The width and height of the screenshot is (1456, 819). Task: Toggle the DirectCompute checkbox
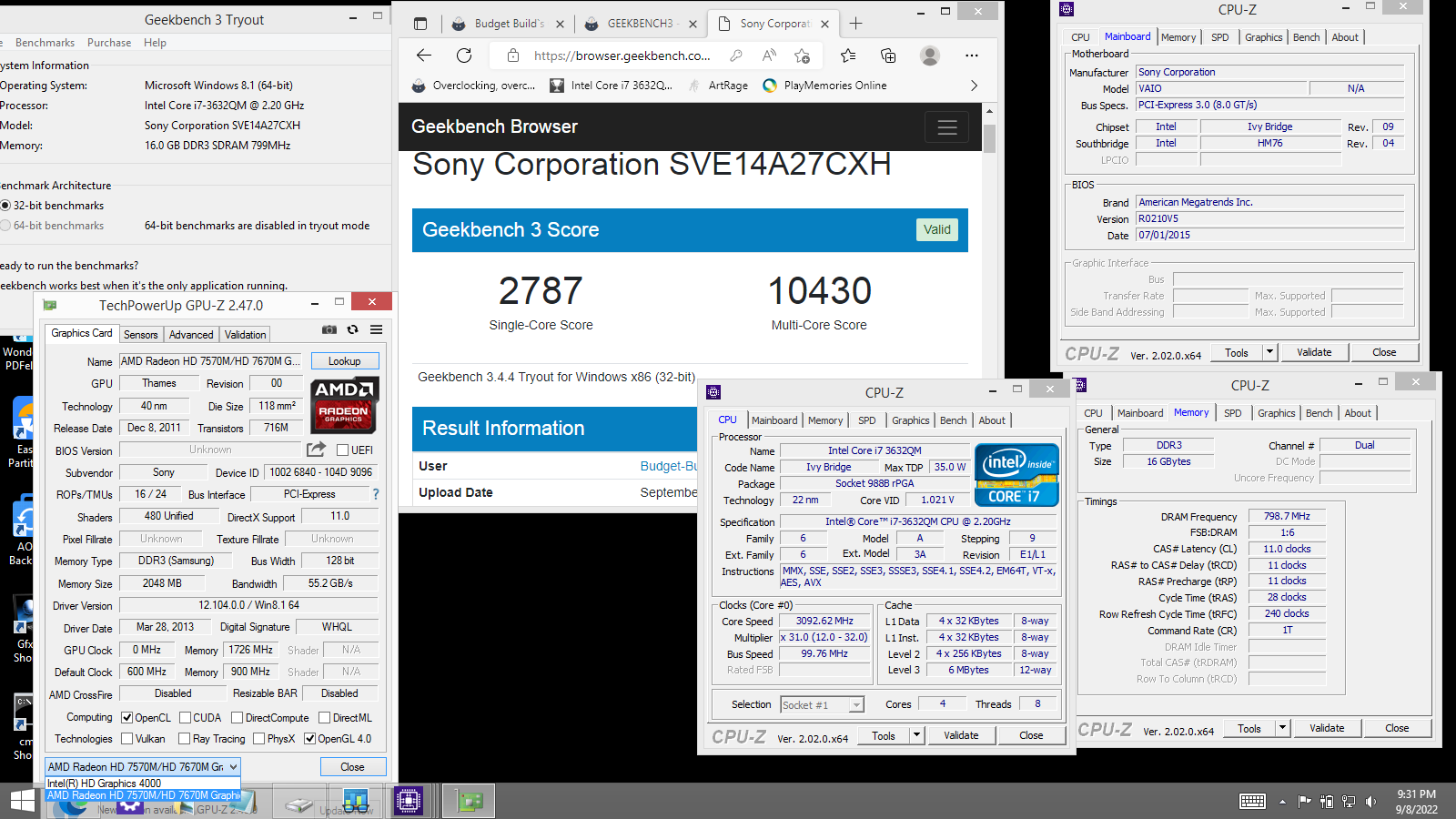[x=238, y=717]
